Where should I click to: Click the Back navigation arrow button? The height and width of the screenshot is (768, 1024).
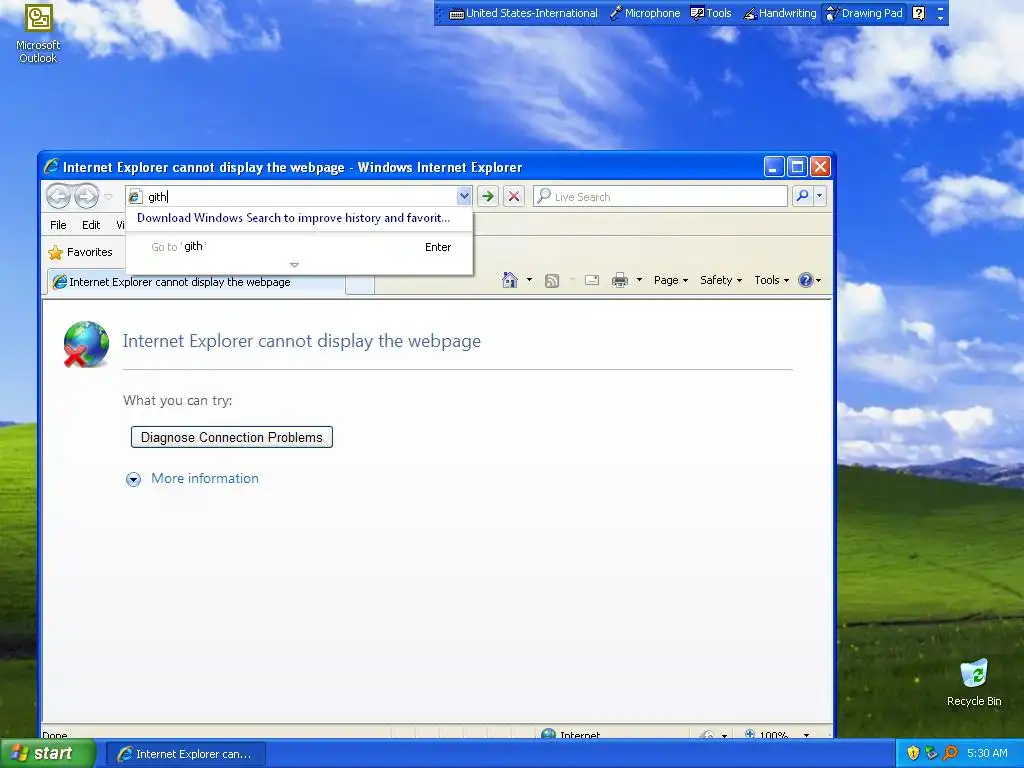click(58, 196)
